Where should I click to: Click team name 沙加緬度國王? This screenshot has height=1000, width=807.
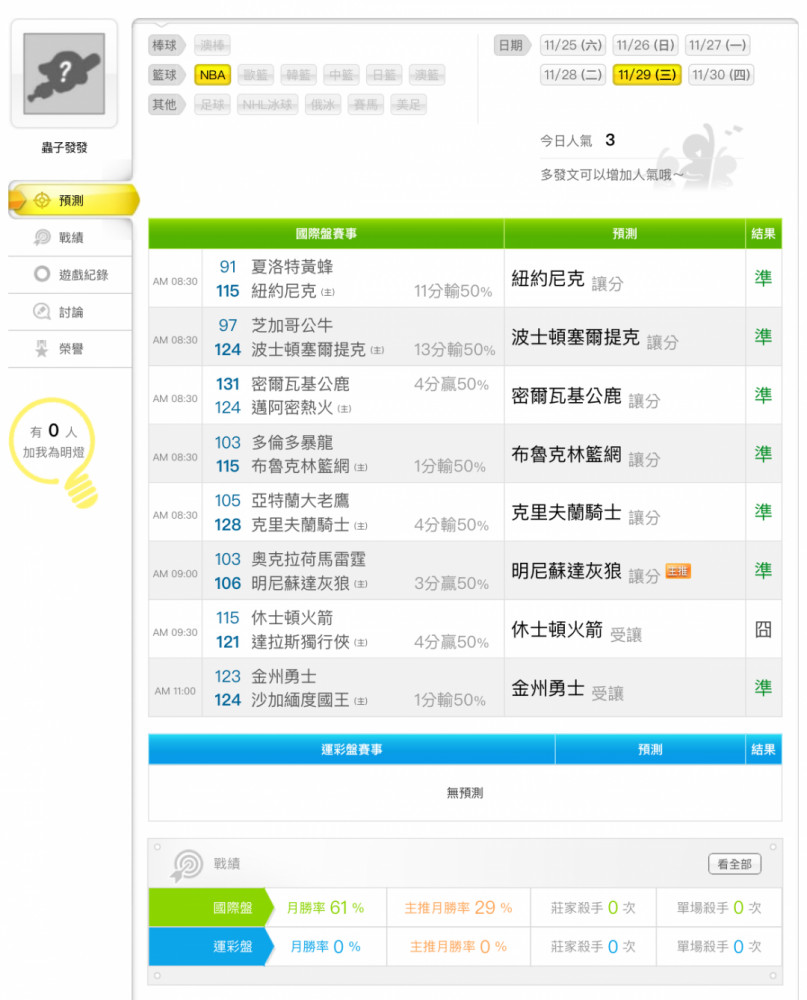(x=300, y=700)
